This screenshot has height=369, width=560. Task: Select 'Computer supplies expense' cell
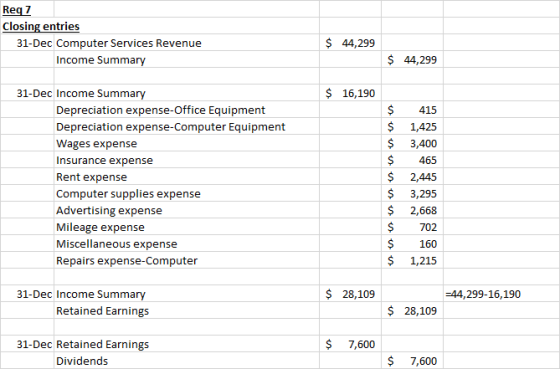click(187, 194)
